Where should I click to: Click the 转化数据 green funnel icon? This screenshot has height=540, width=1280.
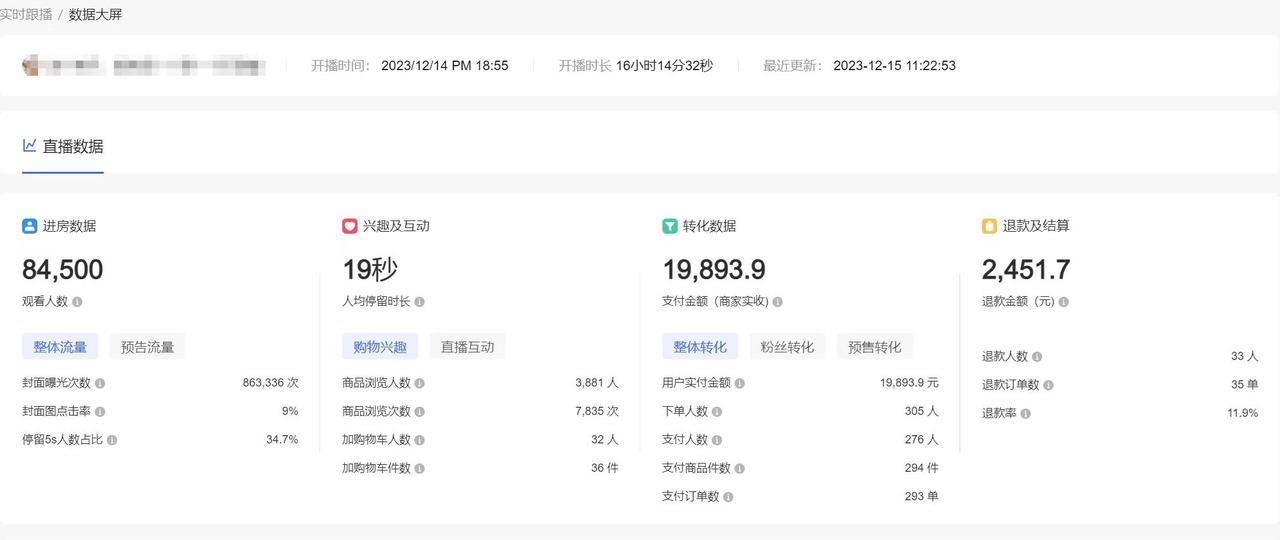tap(669, 226)
